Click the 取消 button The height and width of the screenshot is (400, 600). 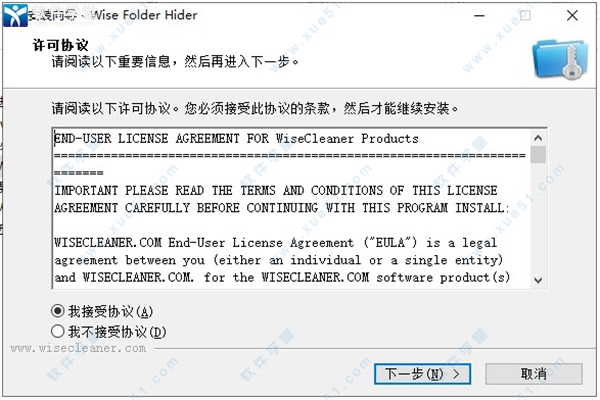[x=534, y=374]
